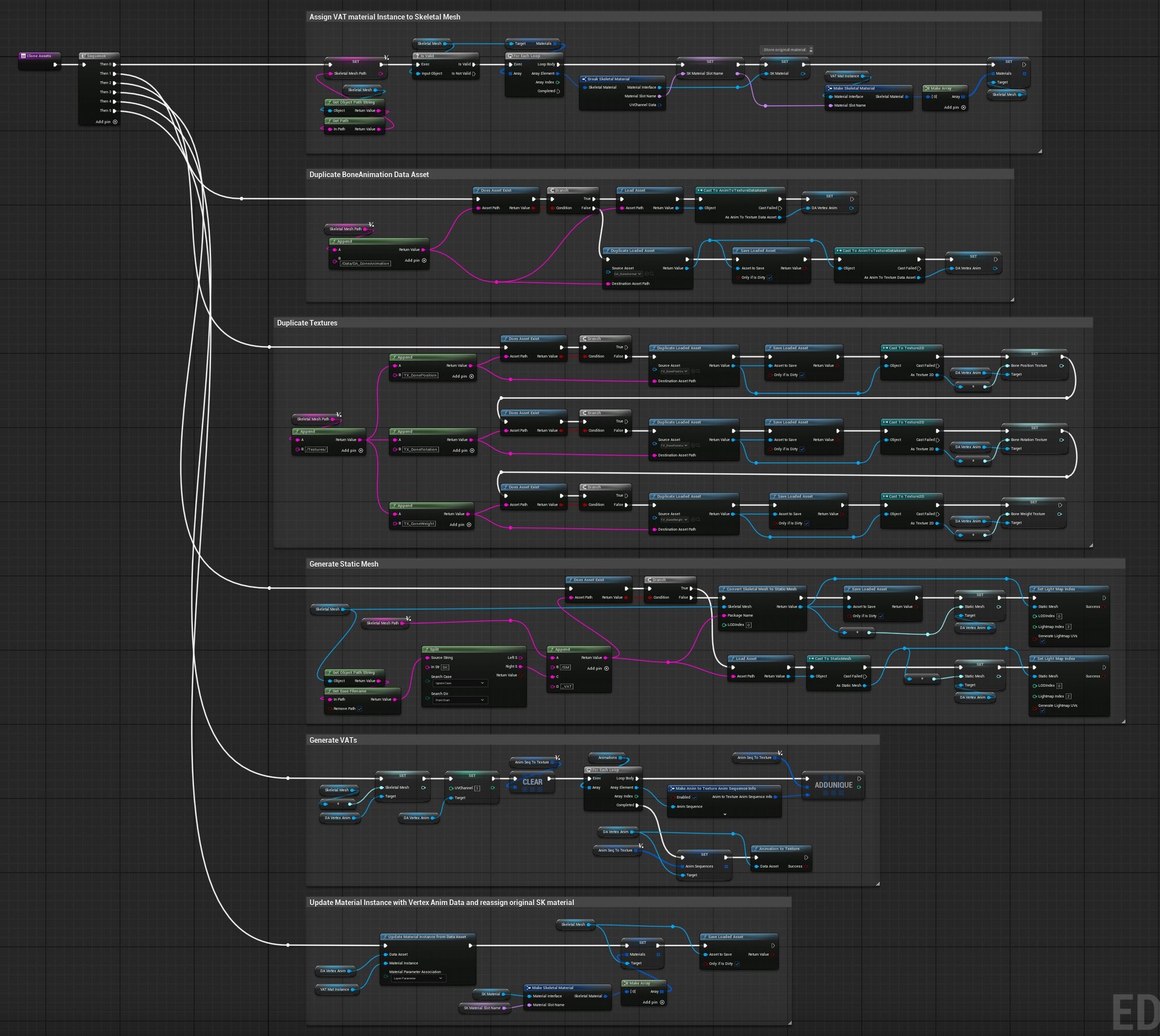Screen dimensions: 1160x1036
Task: Click the struct icon on Make Skeletal Material
Action: tap(831, 88)
